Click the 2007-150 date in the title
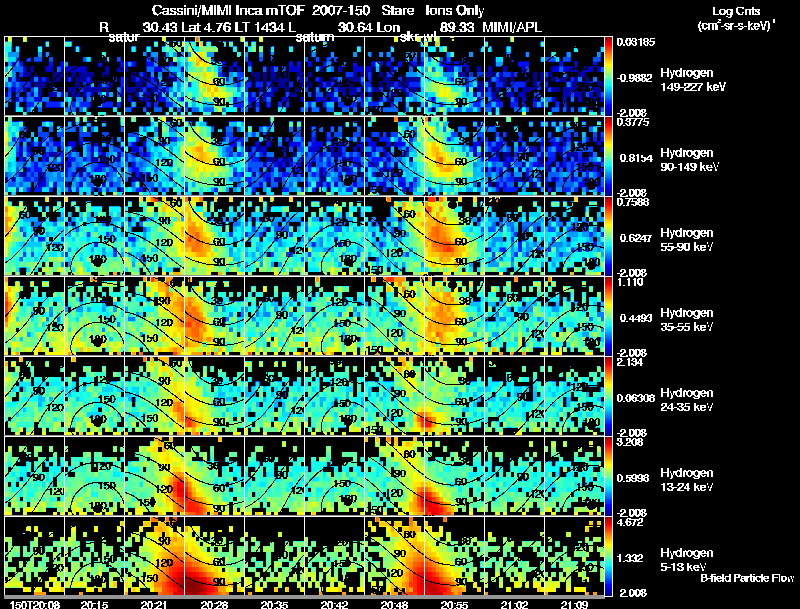 point(340,10)
